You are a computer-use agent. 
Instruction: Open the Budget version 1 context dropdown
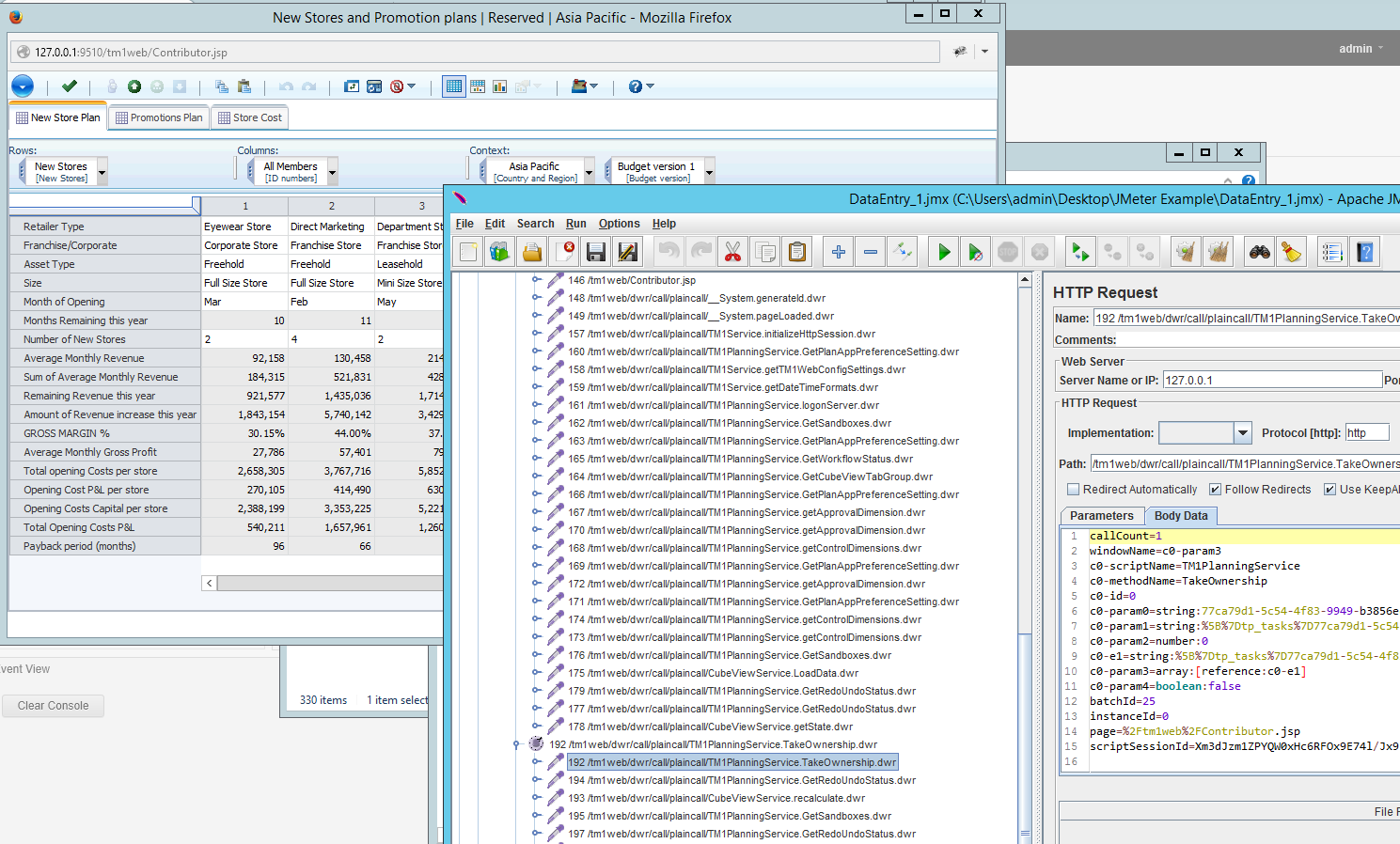[710, 171]
